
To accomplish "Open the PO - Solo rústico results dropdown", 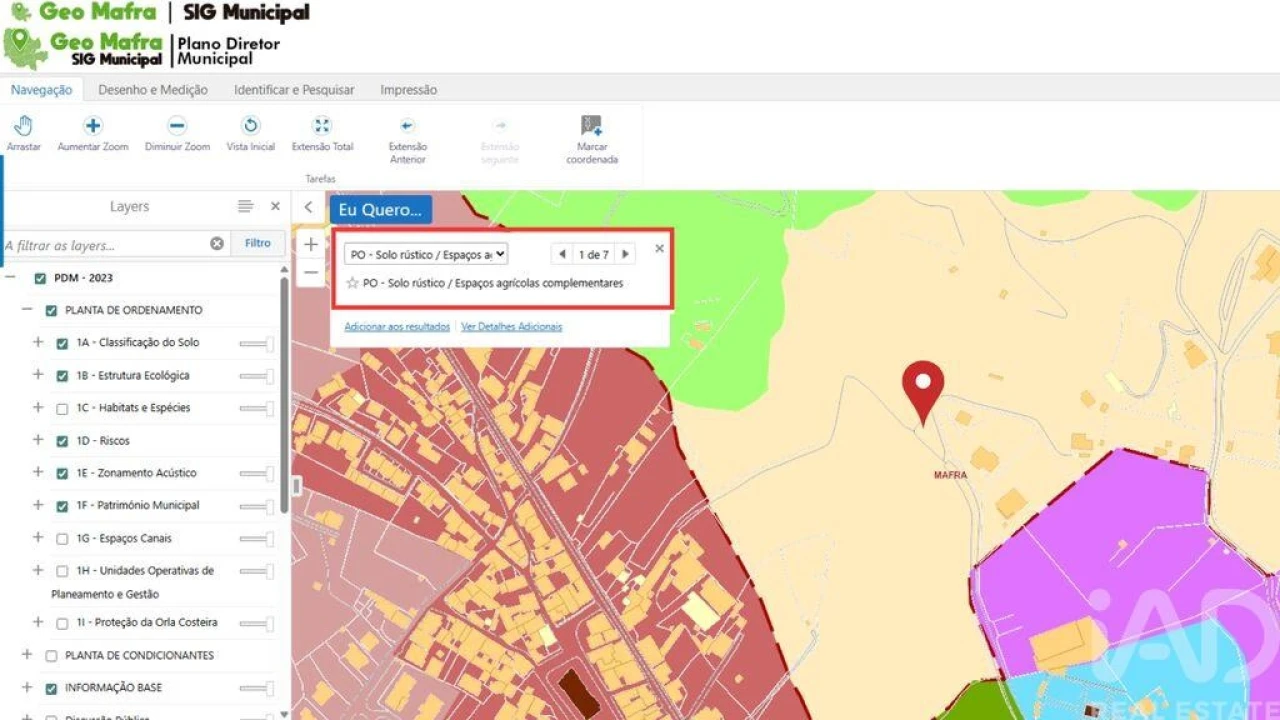I will click(426, 255).
